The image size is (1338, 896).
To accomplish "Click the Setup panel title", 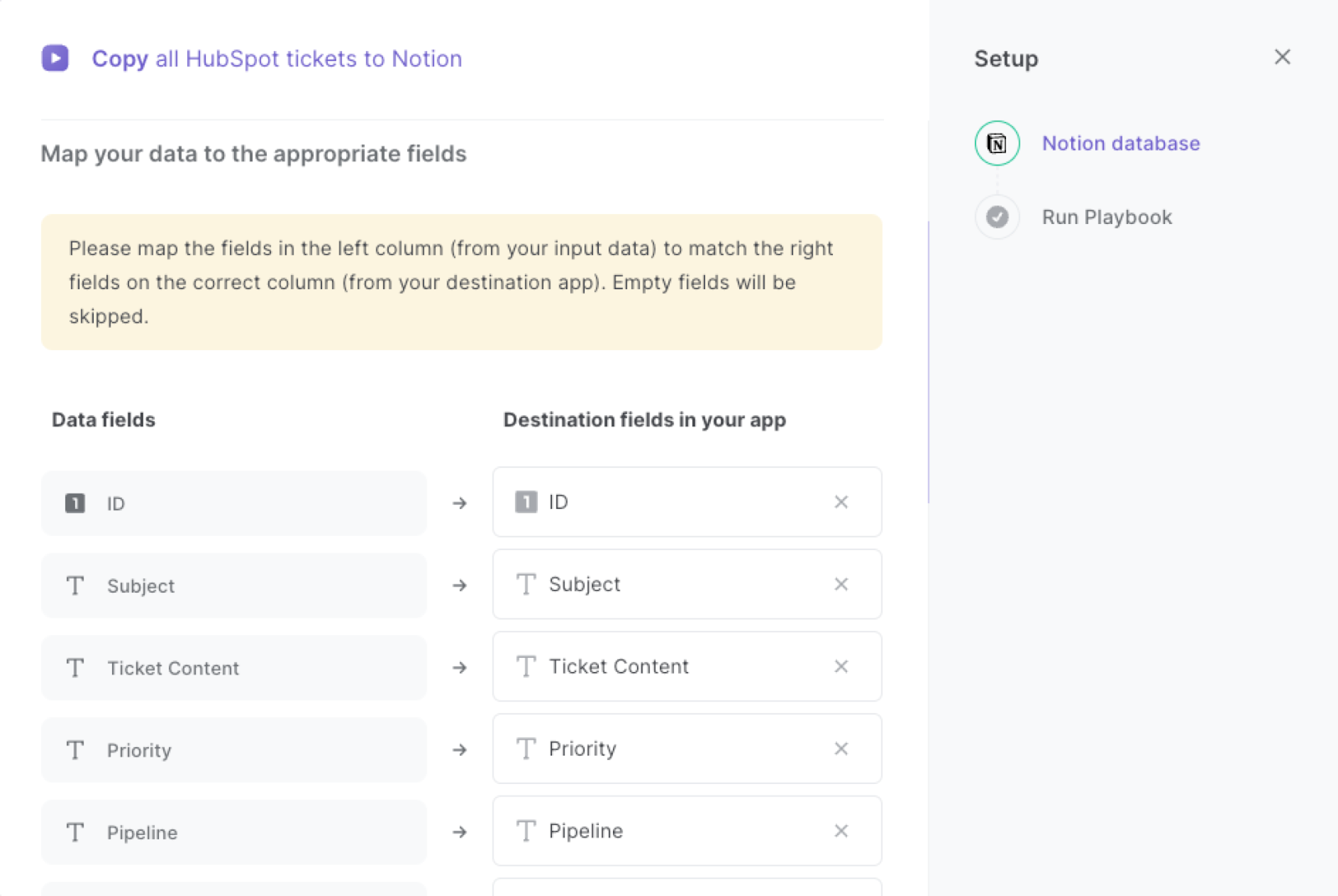I will click(x=1006, y=59).
